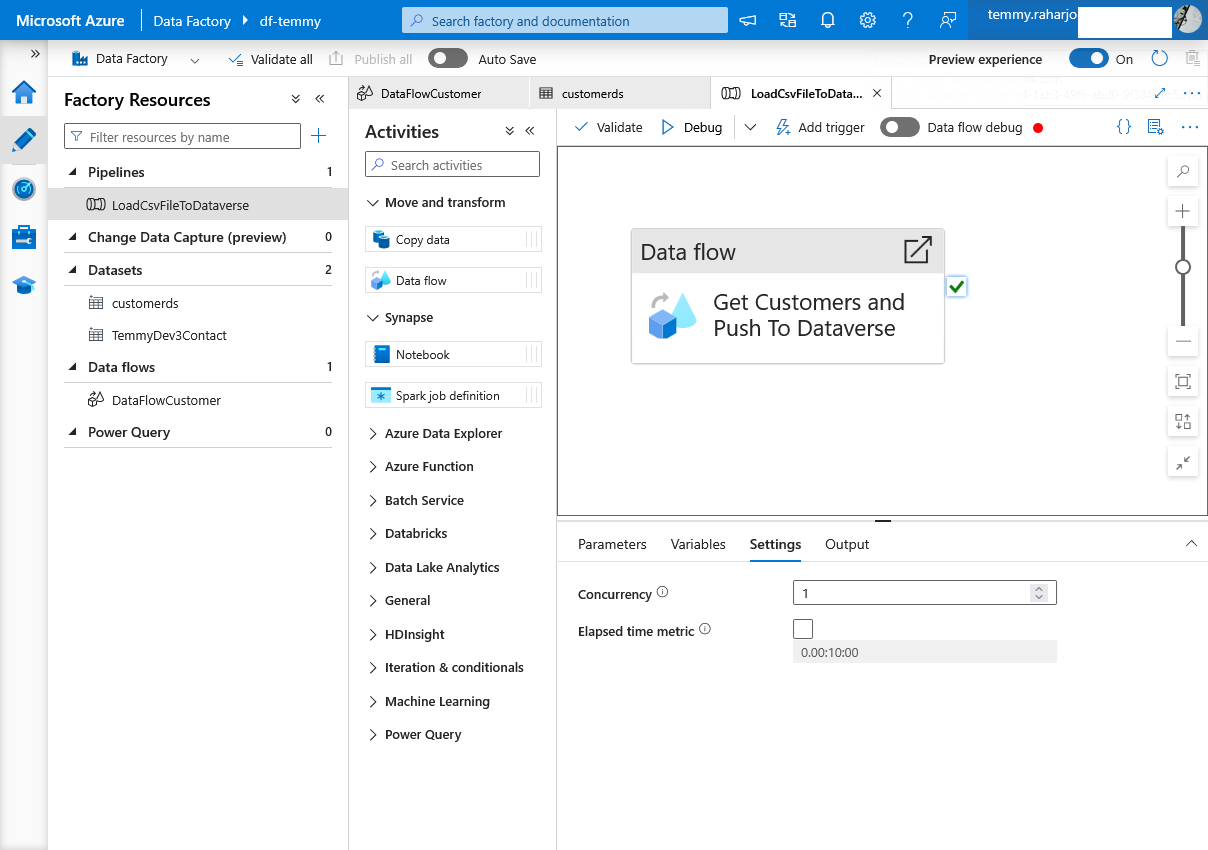Expand the Azure Data Explorer activities group
The image size is (1208, 850).
point(373,433)
